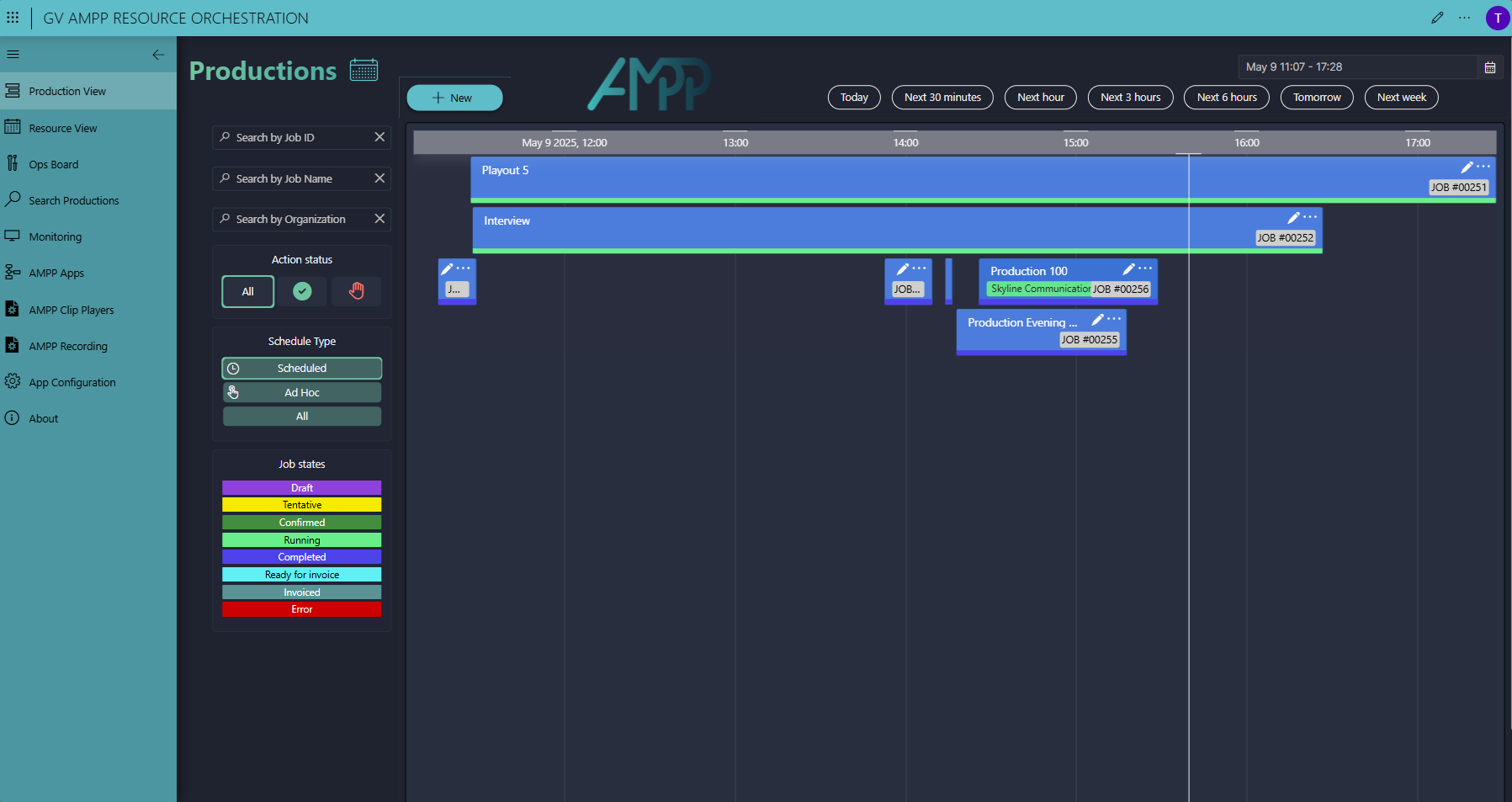This screenshot has width=1512, height=802.
Task: Show Next 6 hours range
Action: click(x=1227, y=98)
